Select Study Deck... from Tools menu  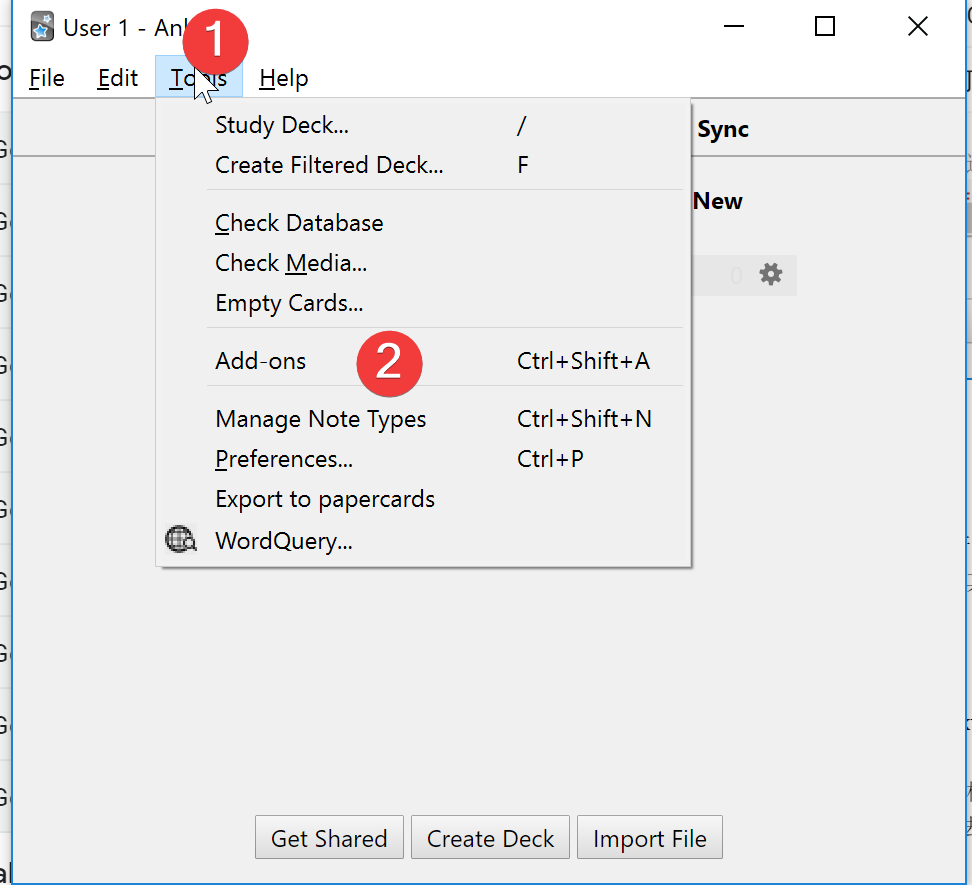pos(423,125)
